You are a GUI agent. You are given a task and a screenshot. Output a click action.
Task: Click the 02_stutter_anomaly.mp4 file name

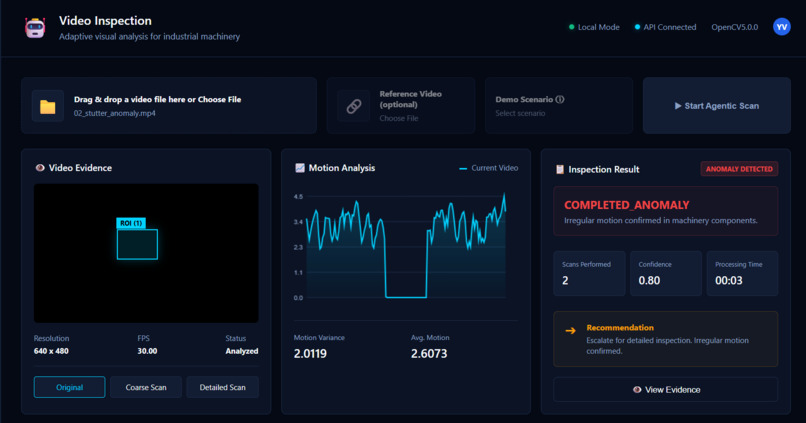click(115, 113)
